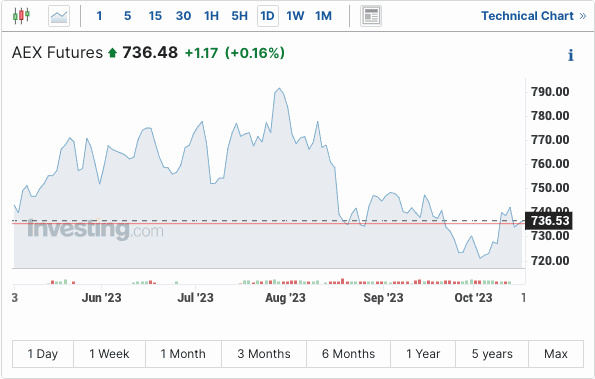595x379 pixels.
Task: Show the 3 Months range
Action: (x=264, y=354)
